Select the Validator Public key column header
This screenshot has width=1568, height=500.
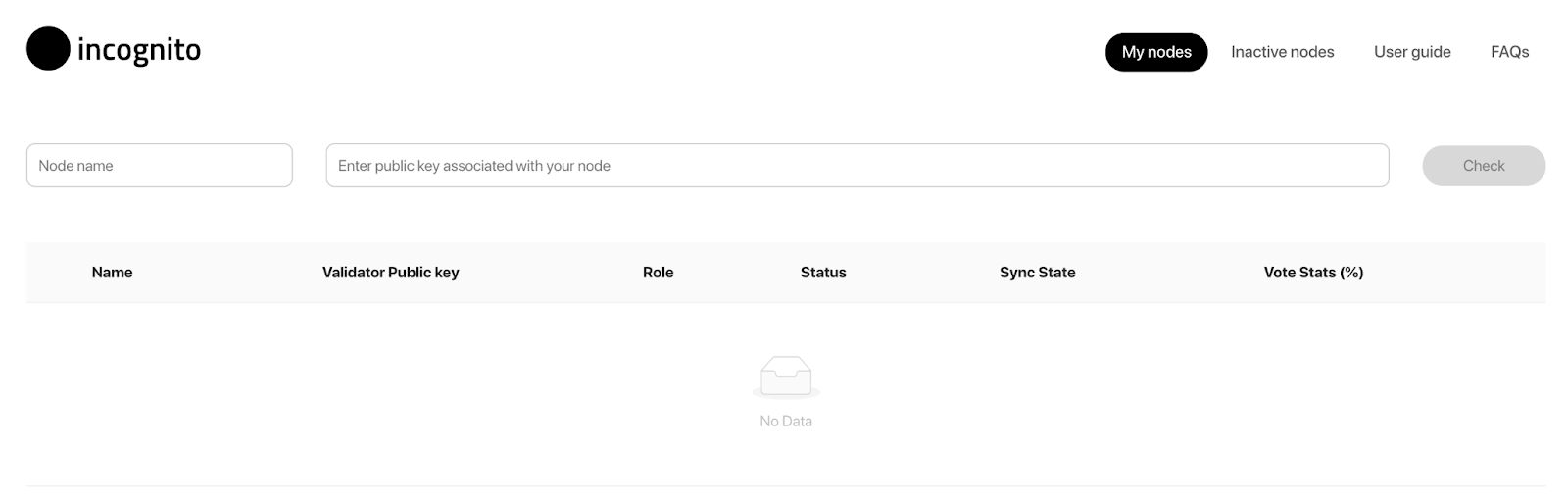pos(390,273)
